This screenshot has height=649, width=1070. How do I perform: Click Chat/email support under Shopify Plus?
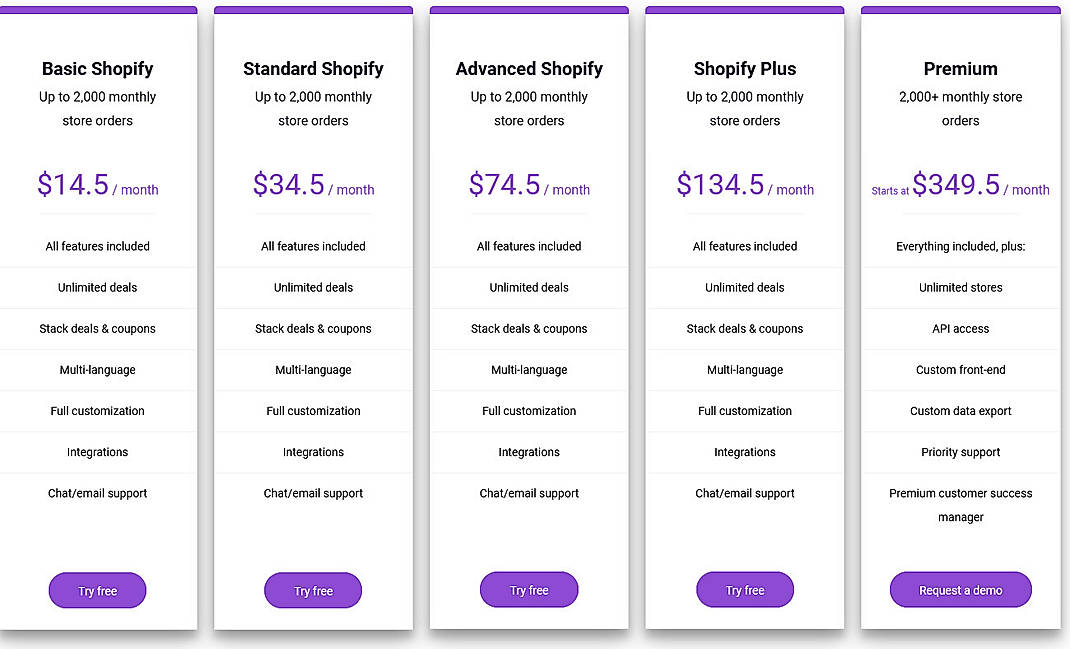pyautogui.click(x=745, y=492)
